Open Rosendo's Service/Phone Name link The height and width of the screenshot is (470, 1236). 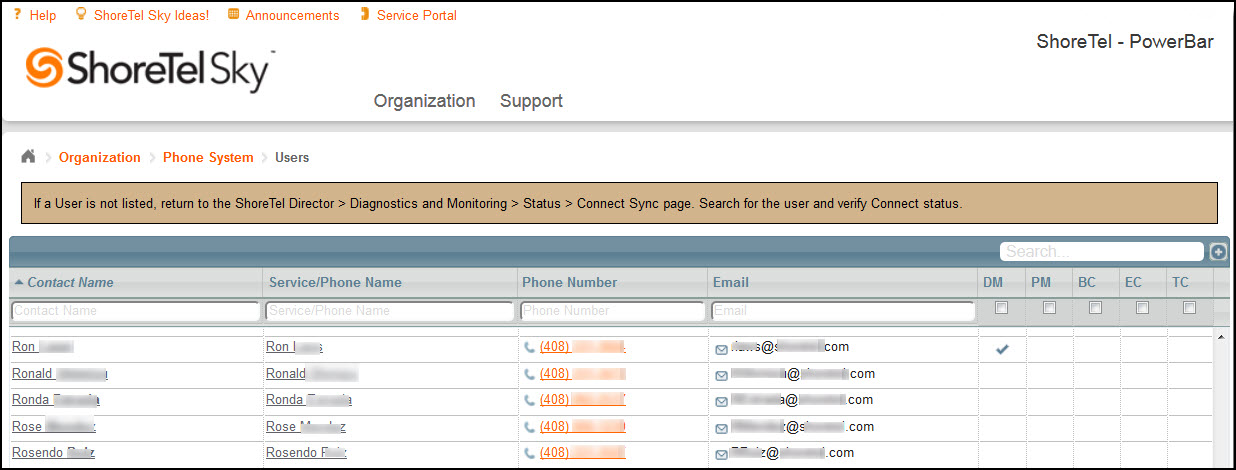[306, 452]
